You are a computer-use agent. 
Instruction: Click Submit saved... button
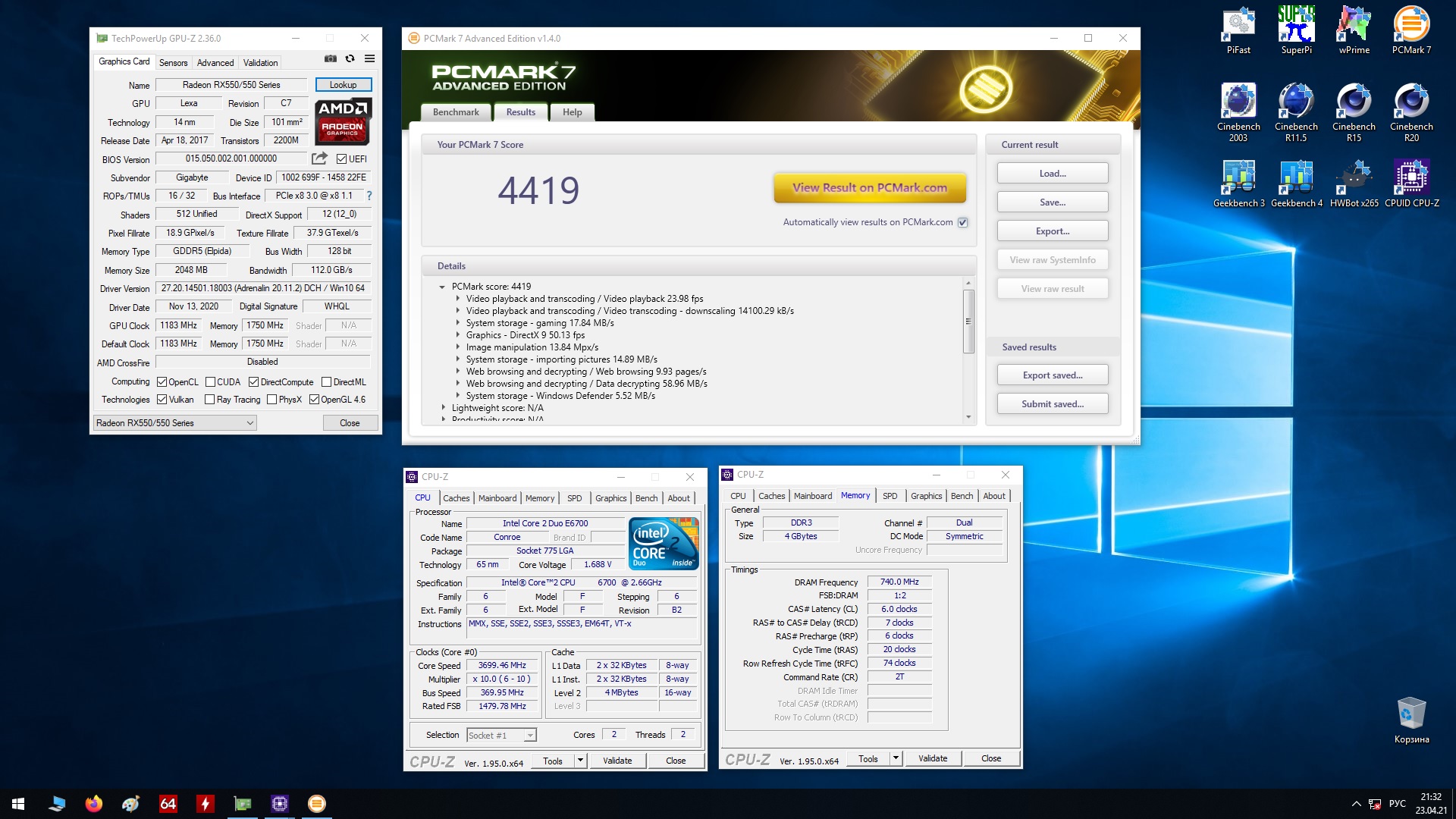(1053, 404)
